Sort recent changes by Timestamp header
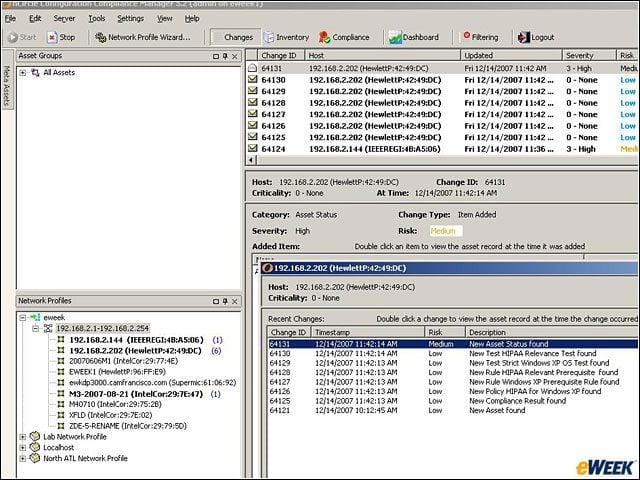The width and height of the screenshot is (640, 480). [x=368, y=332]
